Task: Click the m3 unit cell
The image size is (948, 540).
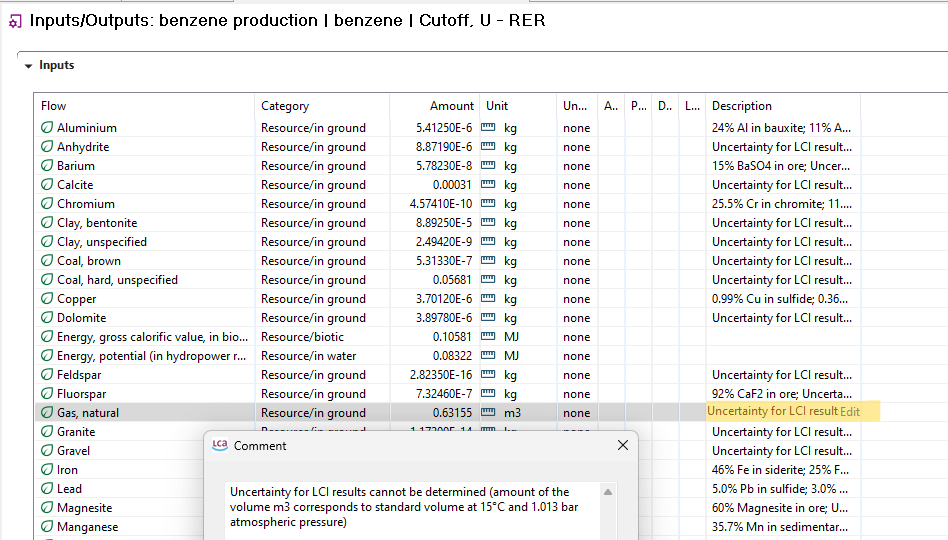Action: 512,412
